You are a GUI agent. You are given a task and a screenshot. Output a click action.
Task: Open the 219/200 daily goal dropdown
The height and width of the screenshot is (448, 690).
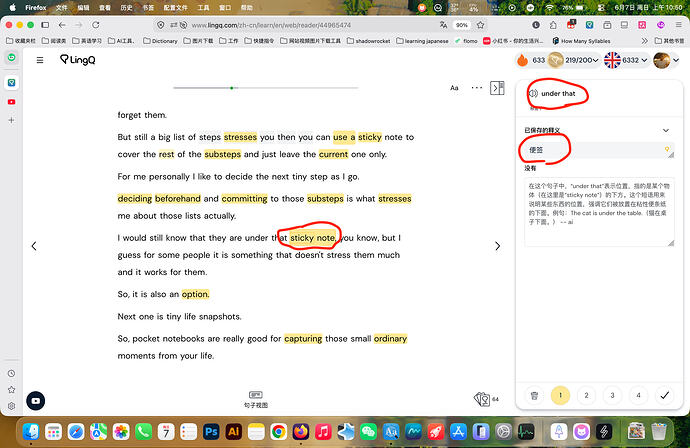pos(573,60)
